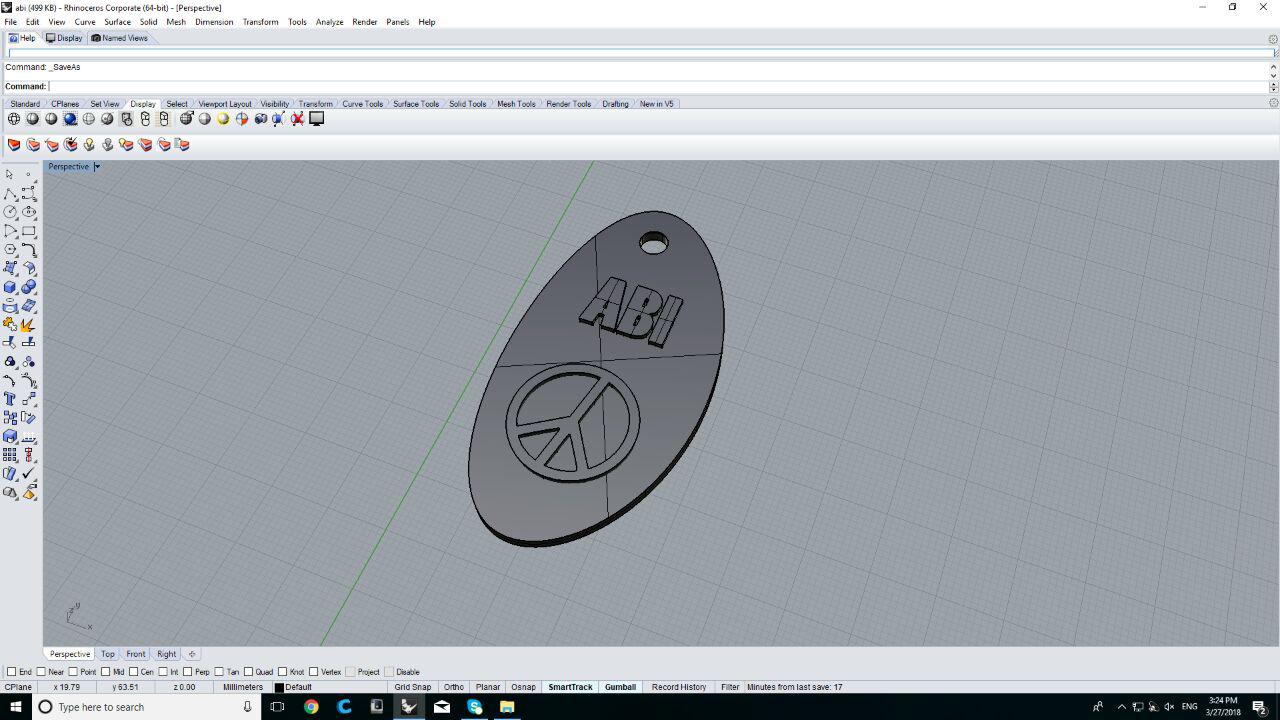This screenshot has width=1280, height=720.
Task: Select the Ellipse tool
Action: click(29, 212)
